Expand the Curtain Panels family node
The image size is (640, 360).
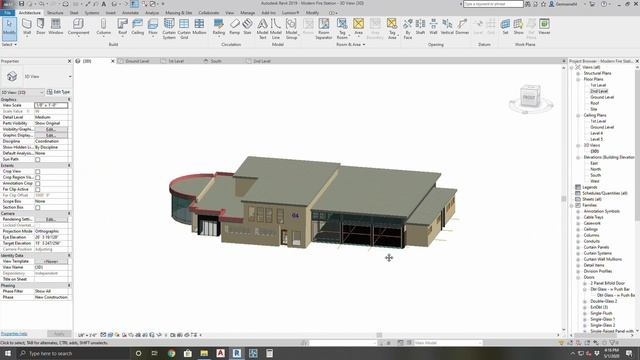(x=578, y=247)
